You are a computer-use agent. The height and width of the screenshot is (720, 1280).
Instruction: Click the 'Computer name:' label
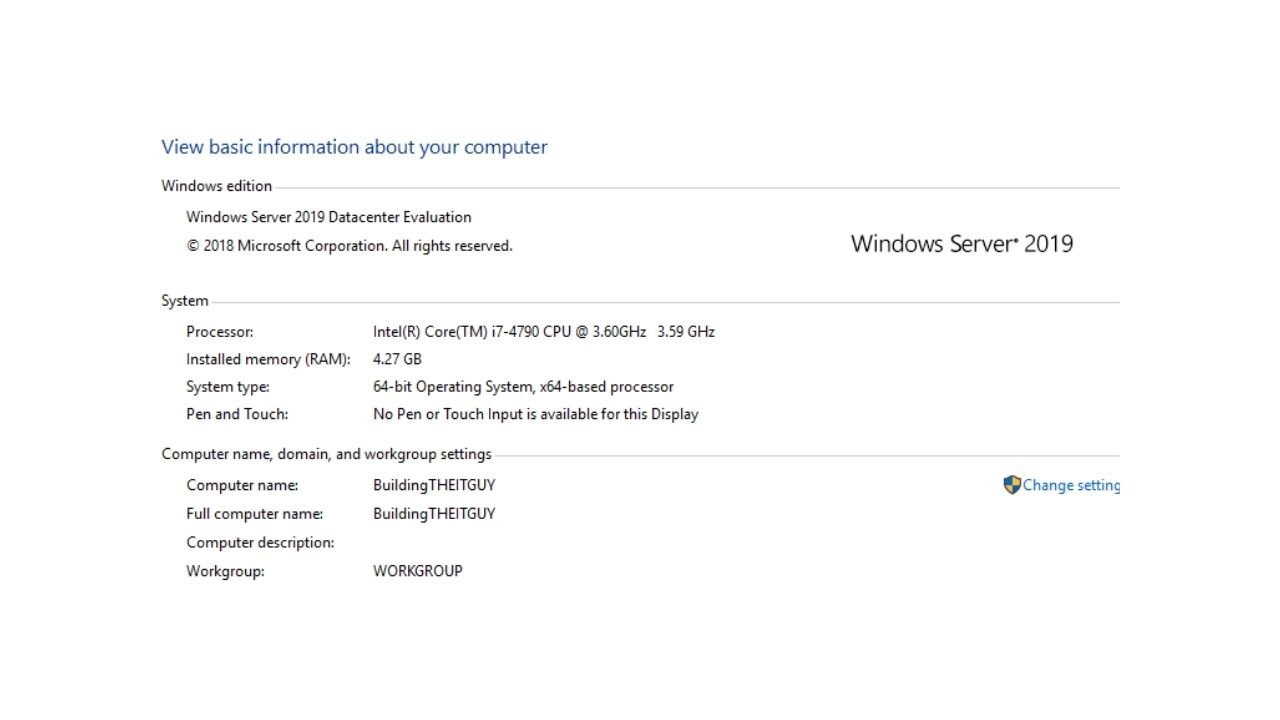pos(242,485)
